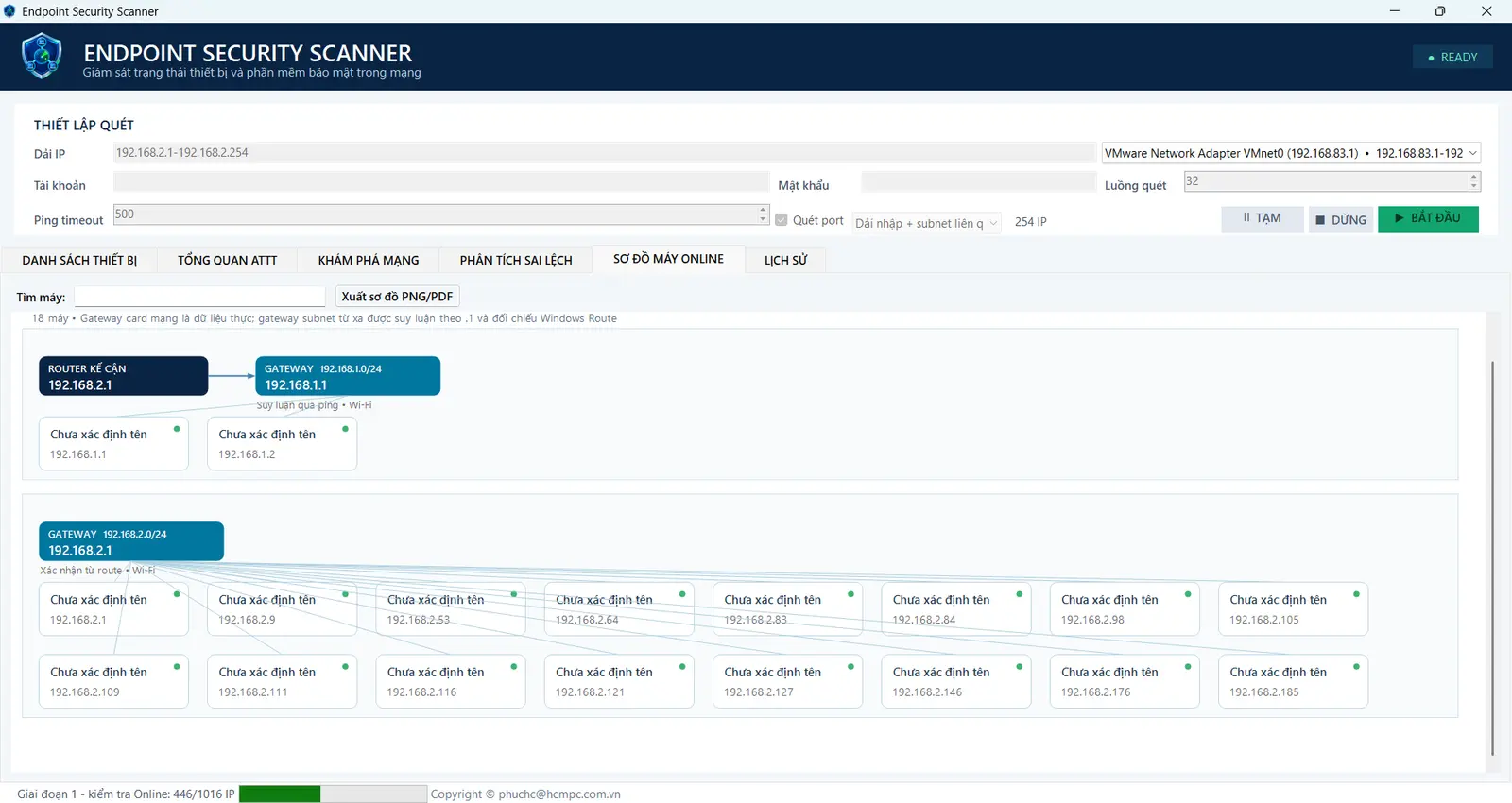The height and width of the screenshot is (803, 1512).
Task: Click the BẮT ĐẦU start button
Action: (x=1428, y=219)
